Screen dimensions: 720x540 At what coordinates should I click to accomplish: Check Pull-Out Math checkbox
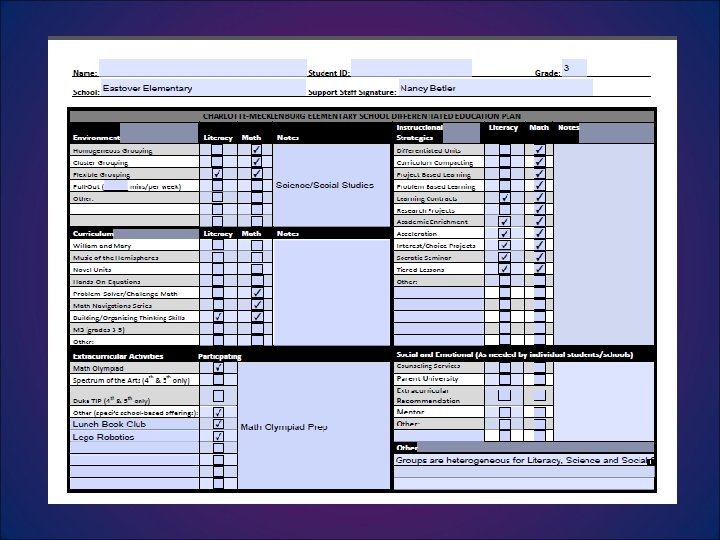(x=257, y=186)
